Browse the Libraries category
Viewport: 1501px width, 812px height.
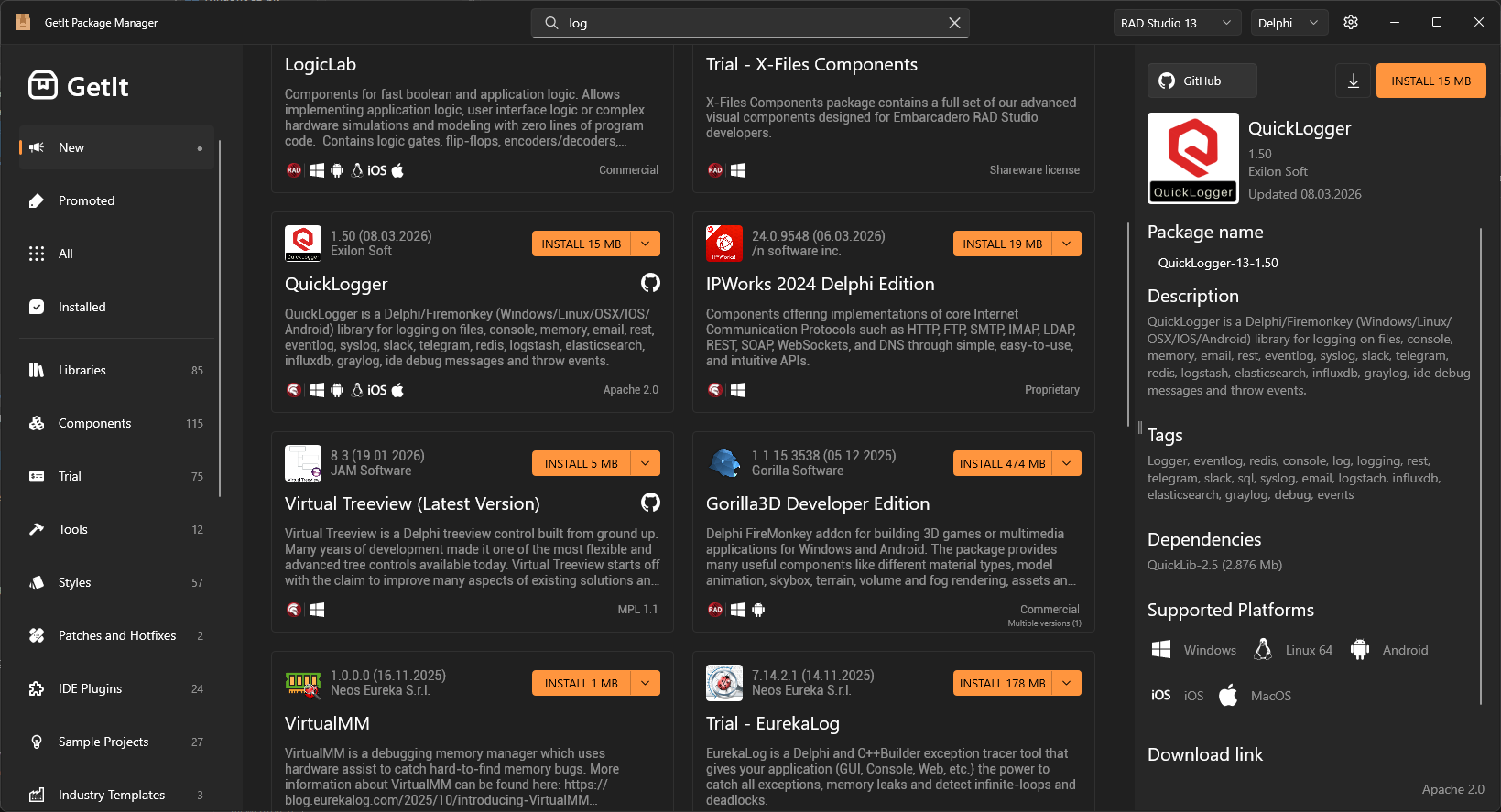click(x=116, y=370)
